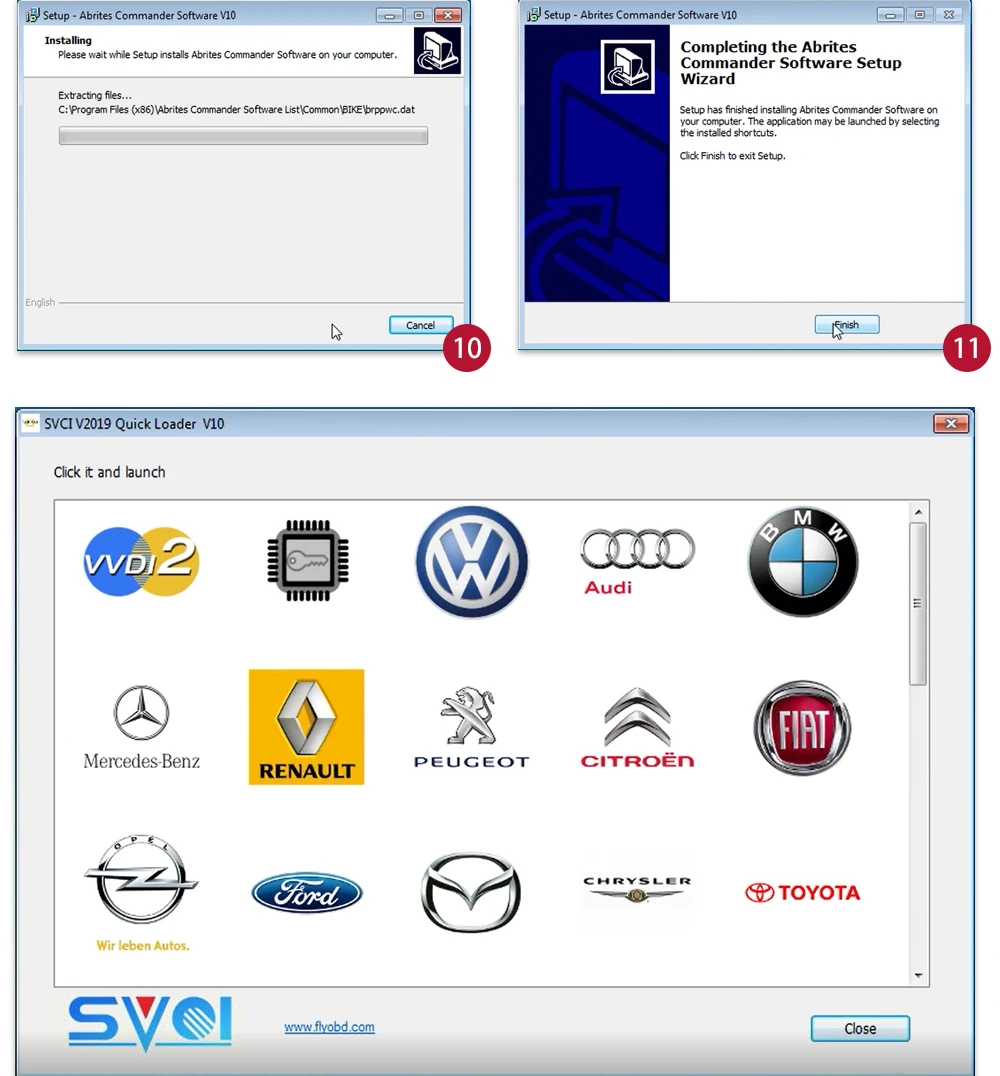Select the Mazda logo
The width and height of the screenshot is (1000, 1076).
[x=471, y=893]
